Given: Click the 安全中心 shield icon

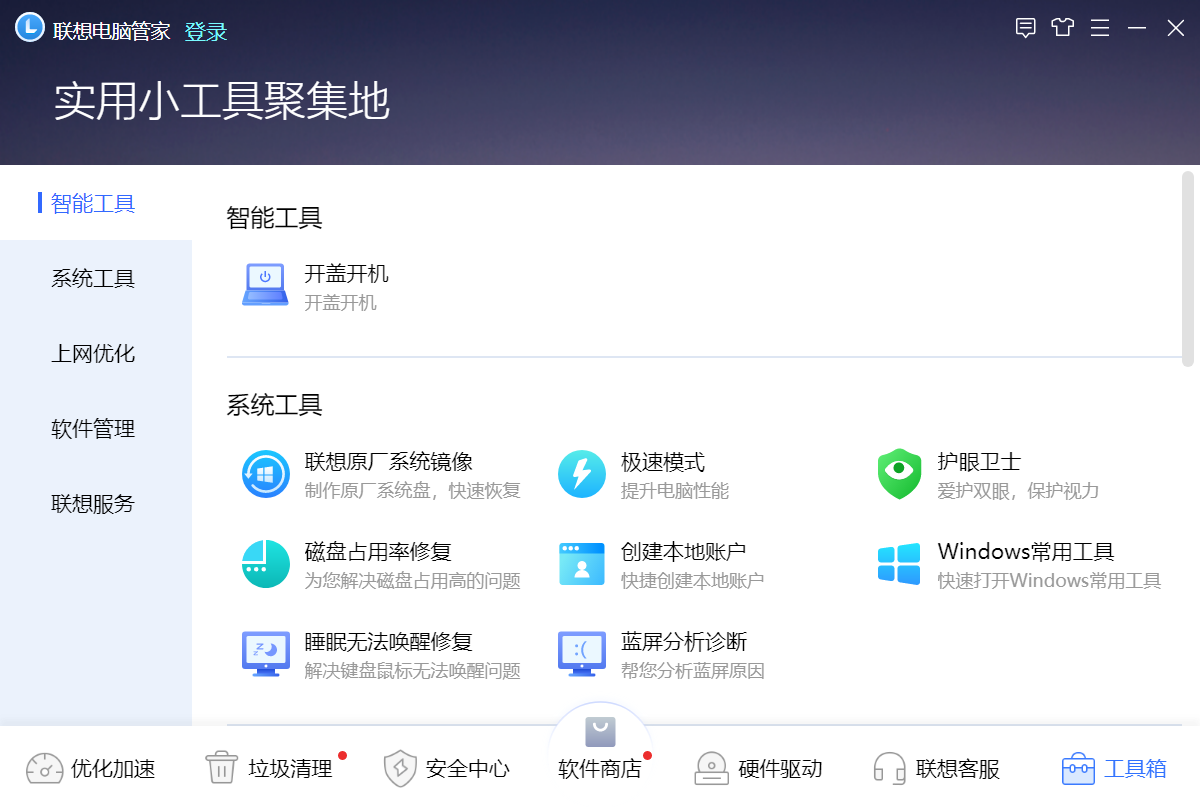Looking at the screenshot, I should pos(400,768).
